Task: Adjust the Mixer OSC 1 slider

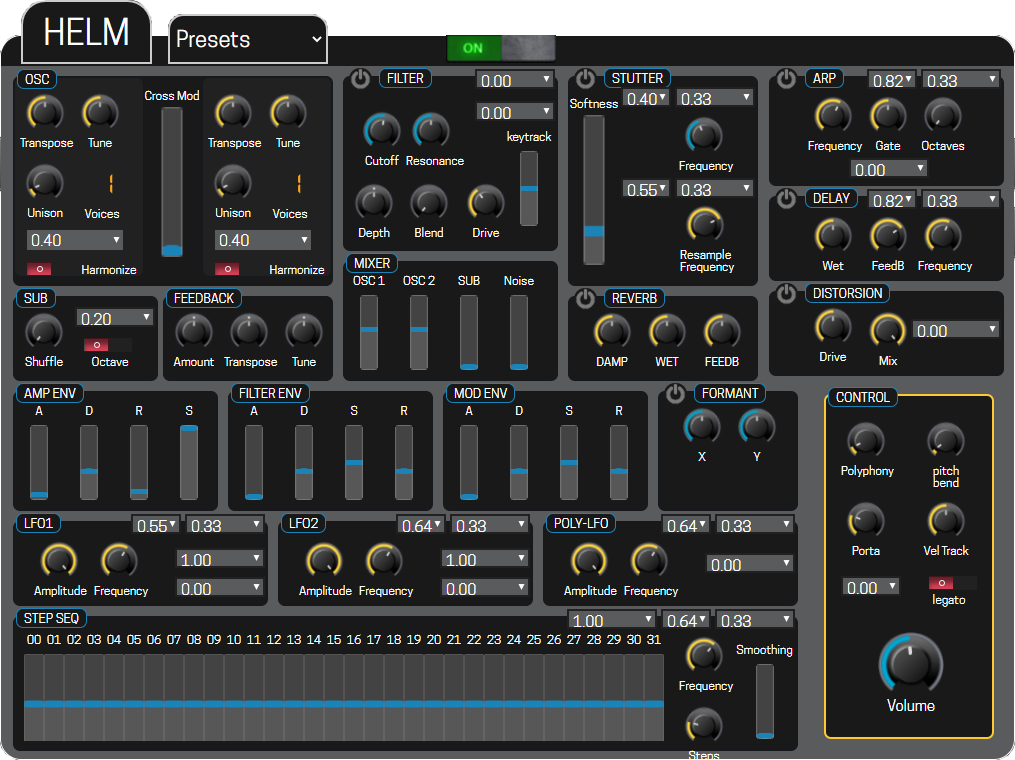Action: tap(368, 332)
